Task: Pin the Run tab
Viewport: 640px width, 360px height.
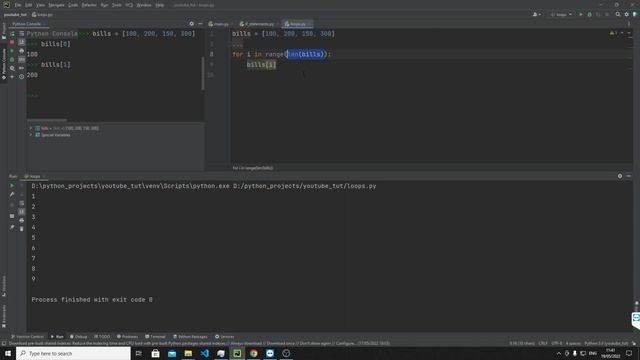Action: (12, 227)
